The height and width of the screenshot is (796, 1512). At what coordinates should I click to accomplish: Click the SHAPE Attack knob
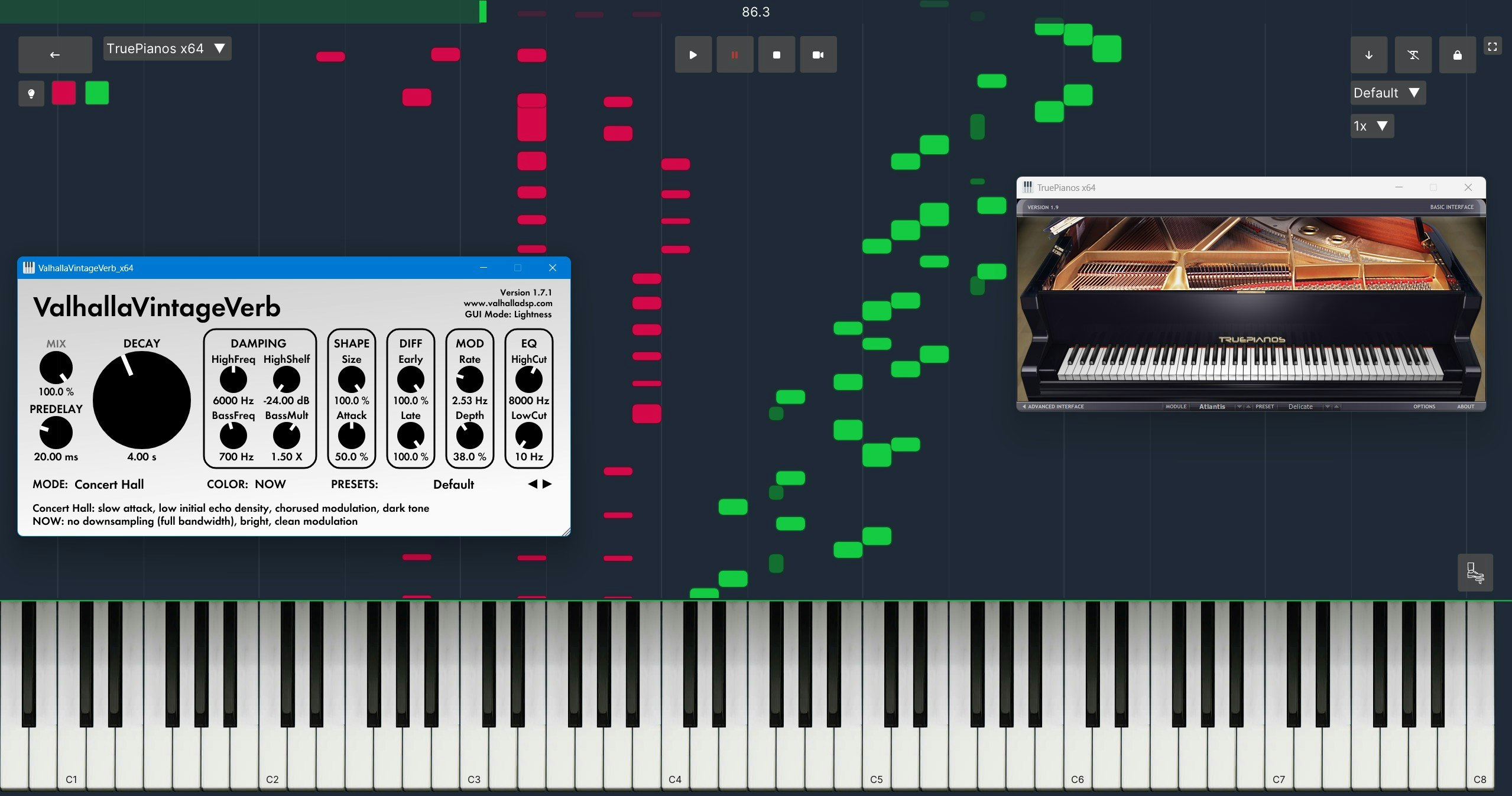pos(352,436)
